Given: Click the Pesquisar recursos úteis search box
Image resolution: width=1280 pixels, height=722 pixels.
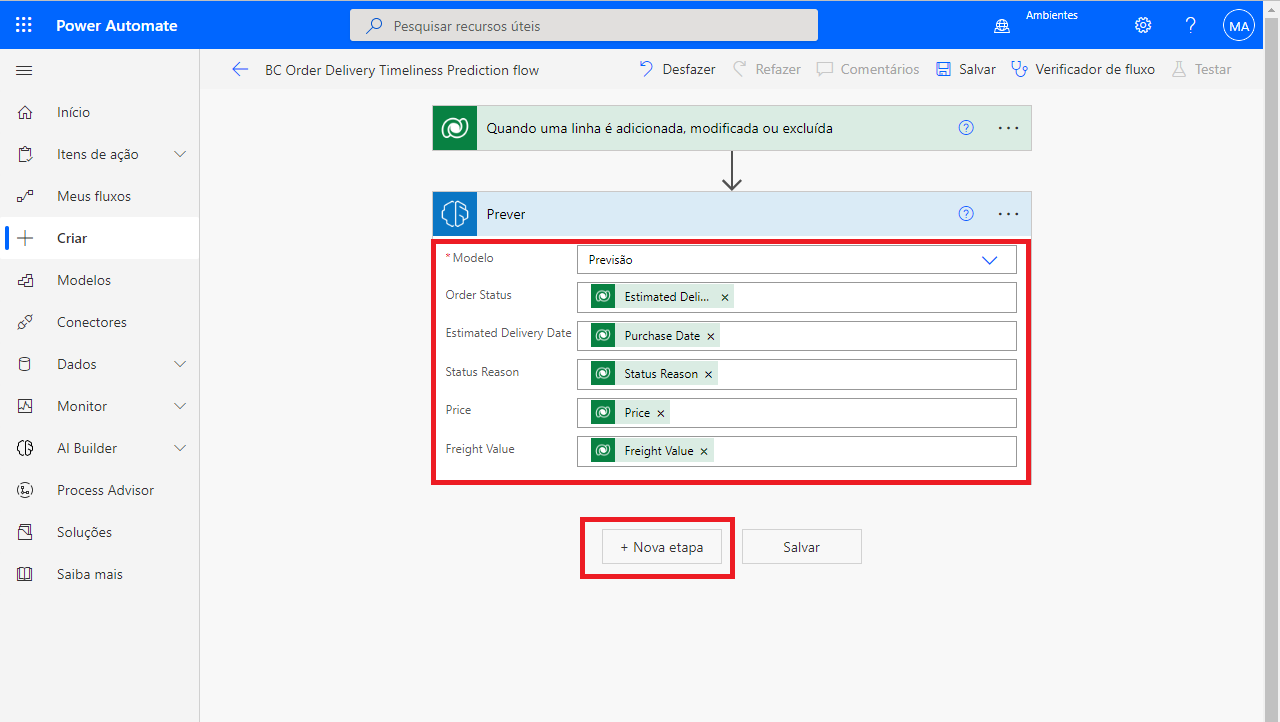Looking at the screenshot, I should 584,26.
